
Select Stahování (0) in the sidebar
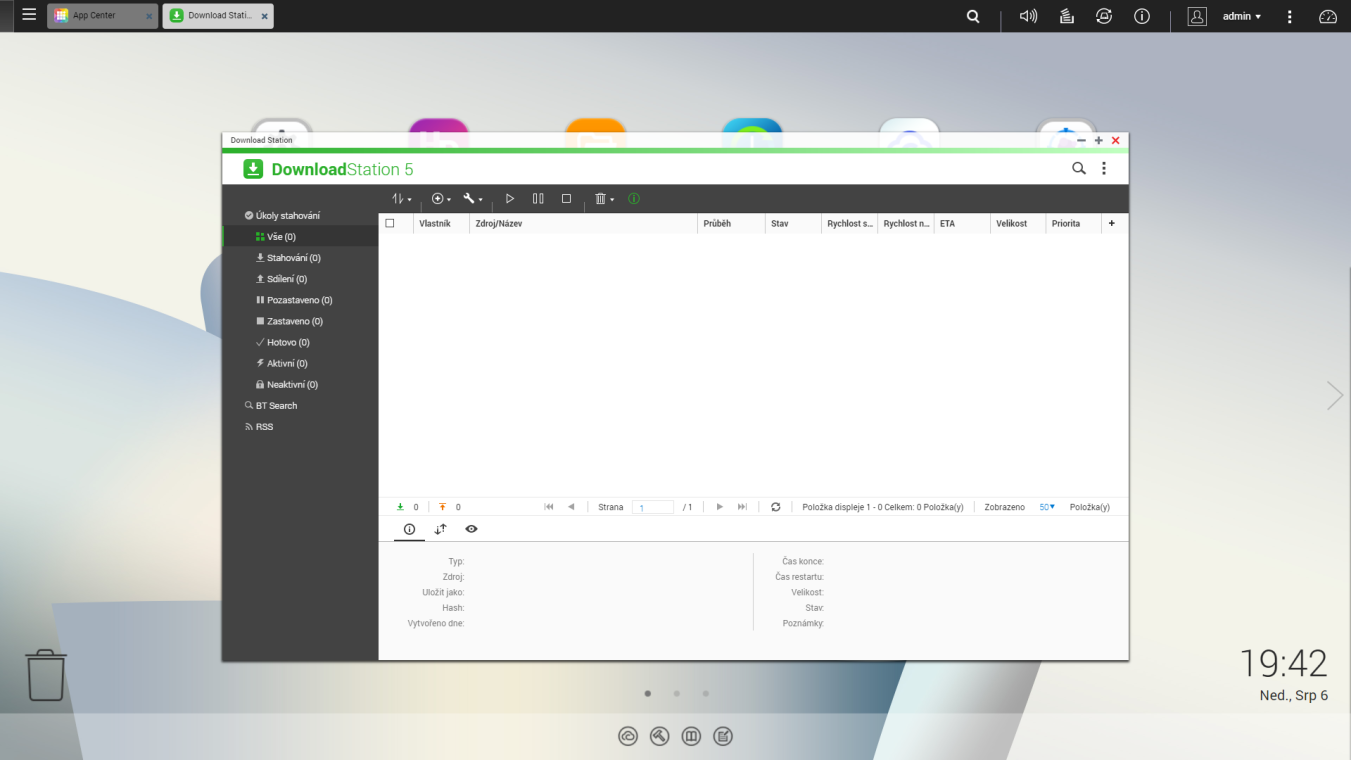300,258
